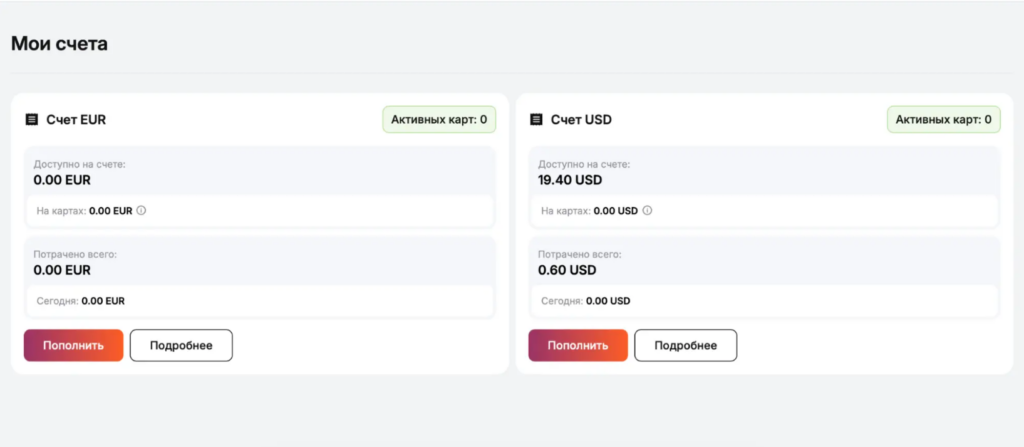Click the USD account receipt icon

536,120
